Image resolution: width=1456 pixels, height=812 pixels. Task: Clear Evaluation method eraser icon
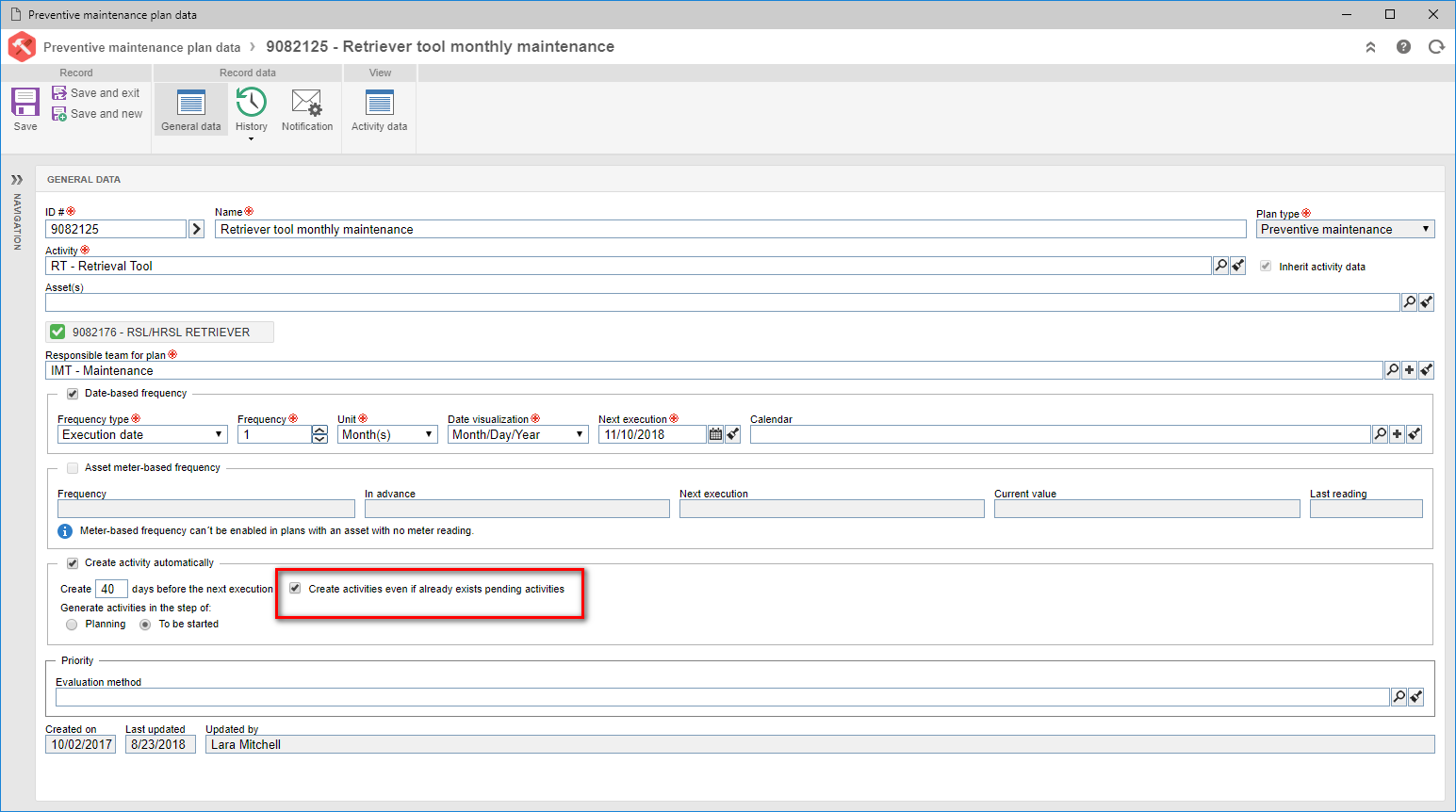[1416, 697]
